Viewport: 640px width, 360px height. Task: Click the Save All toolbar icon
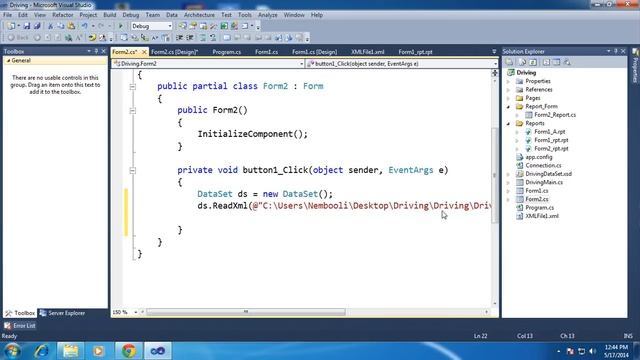click(37, 26)
